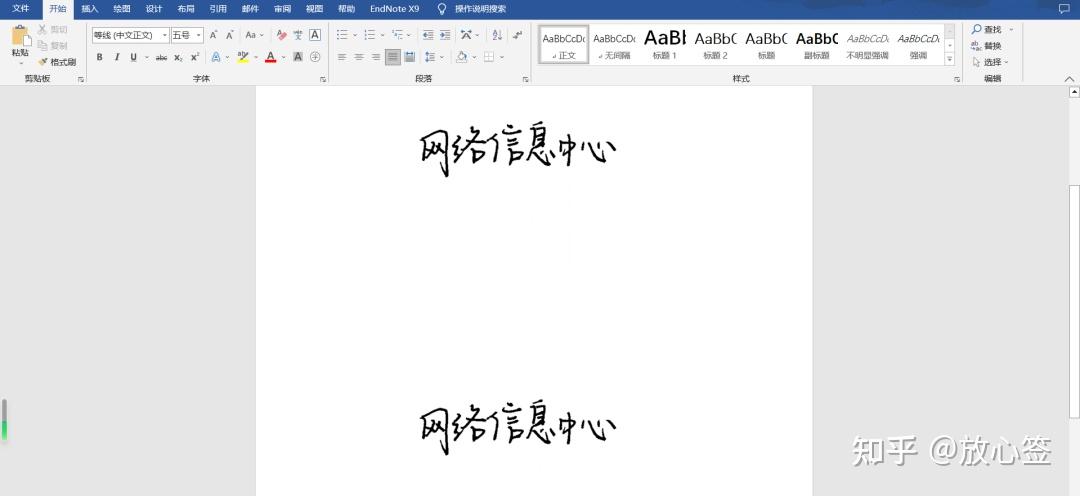Click the align left icon
This screenshot has height=496, width=1080.
tap(342, 57)
